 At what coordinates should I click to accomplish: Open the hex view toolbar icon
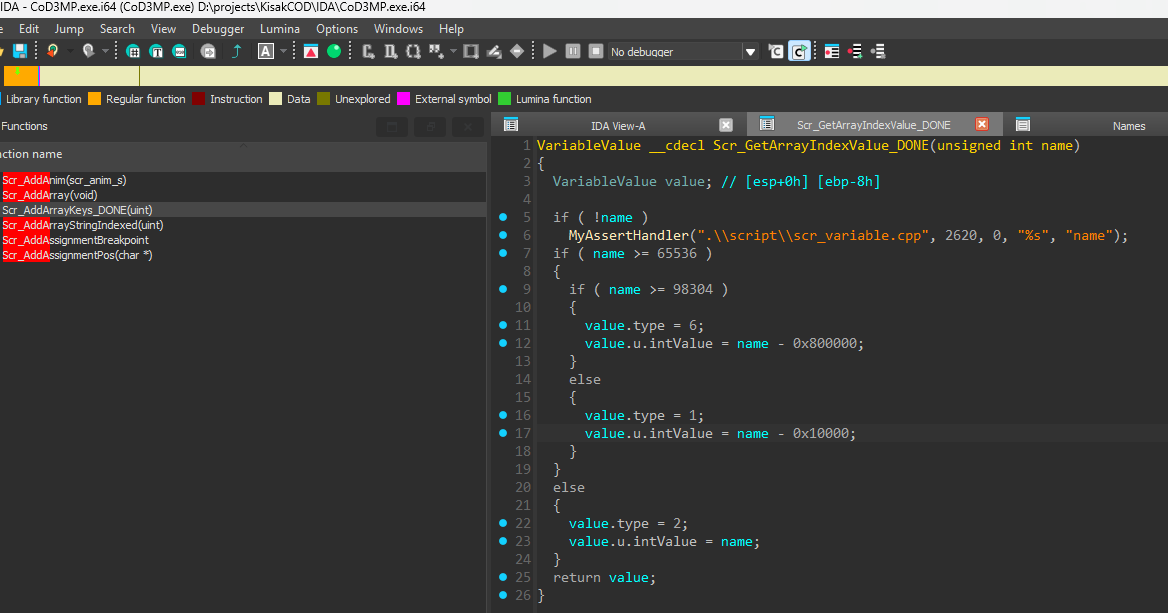133,51
